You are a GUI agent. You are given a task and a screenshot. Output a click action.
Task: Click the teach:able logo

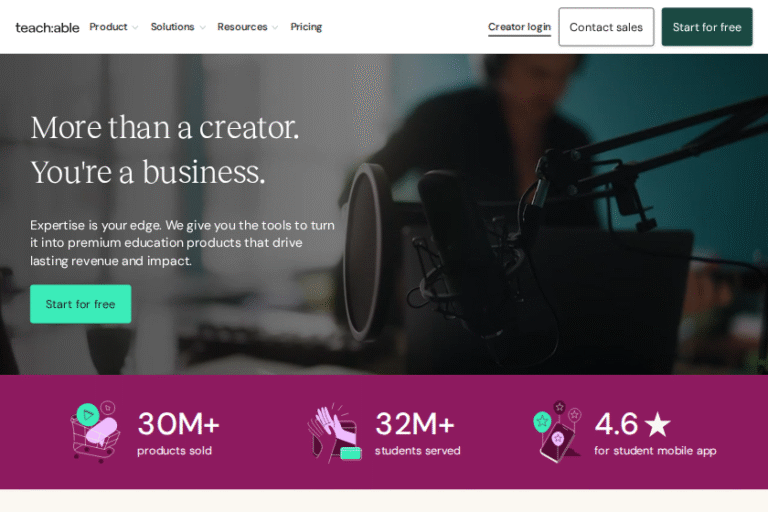47,27
